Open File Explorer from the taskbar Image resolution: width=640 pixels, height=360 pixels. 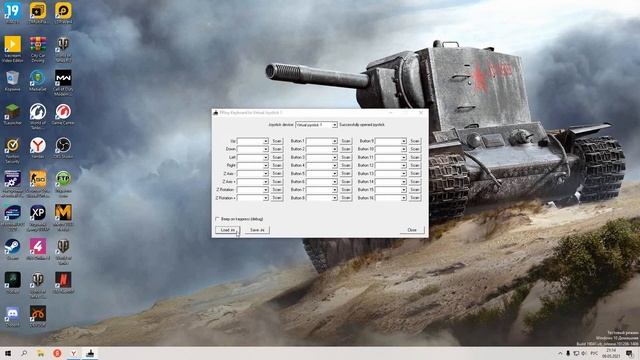pos(40,353)
